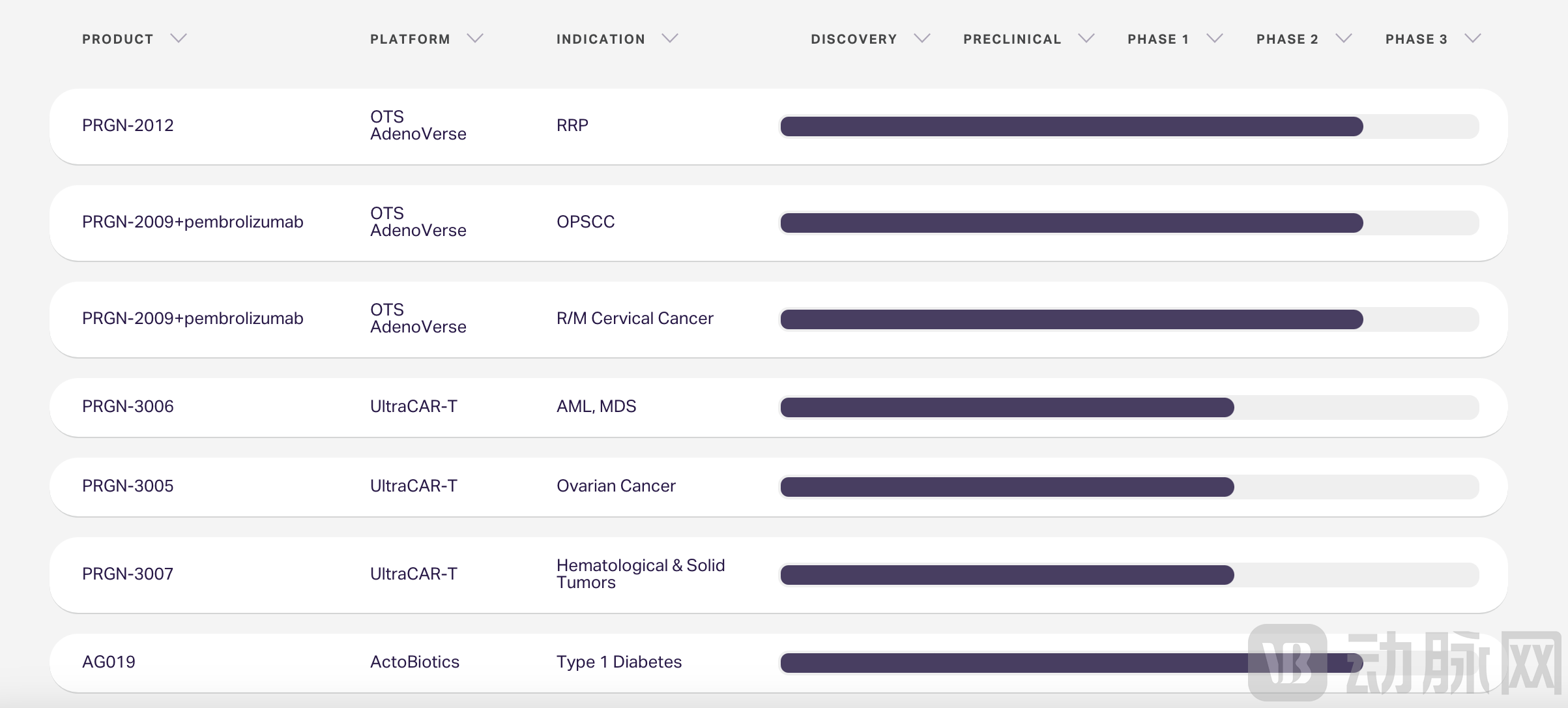The width and height of the screenshot is (1568, 708).
Task: Click the R/M Cervical Cancer indication
Action: 635,318
